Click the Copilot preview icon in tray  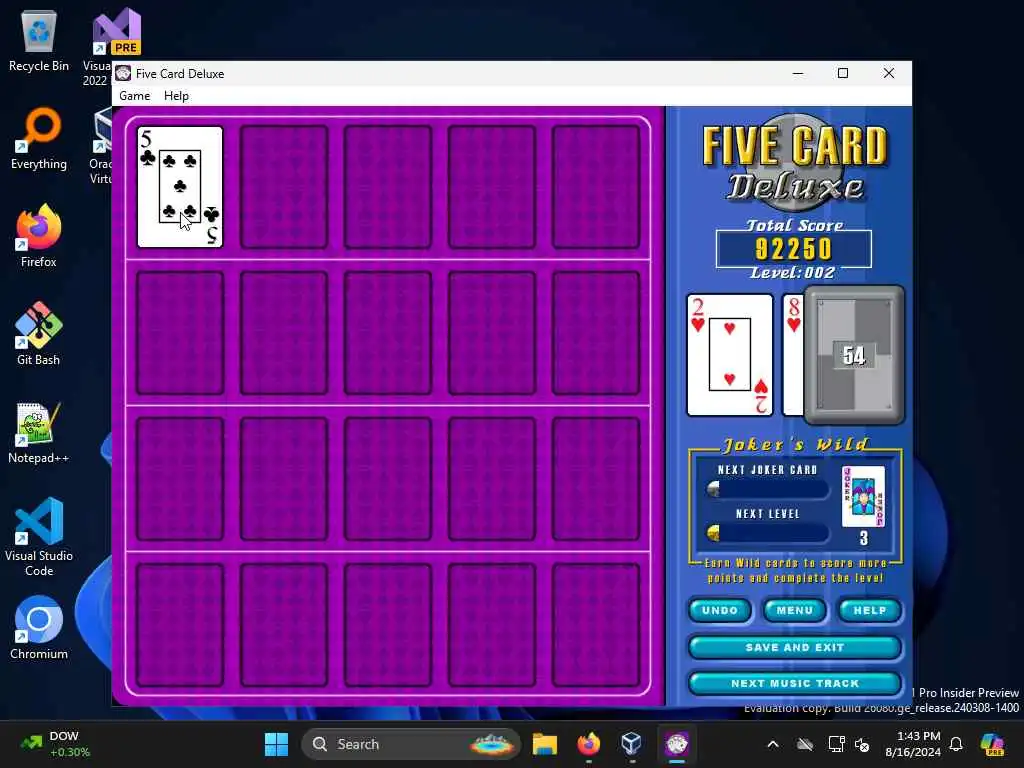click(x=992, y=744)
